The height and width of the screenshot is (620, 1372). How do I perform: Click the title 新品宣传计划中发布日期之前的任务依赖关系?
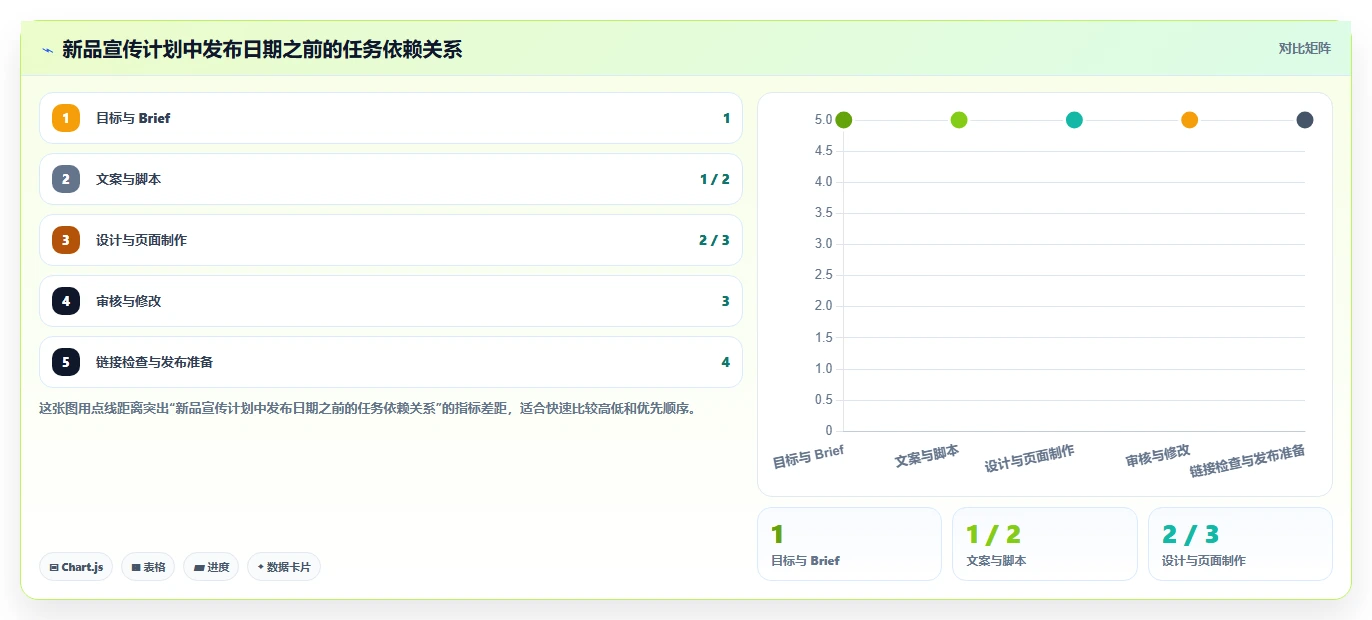(262, 49)
